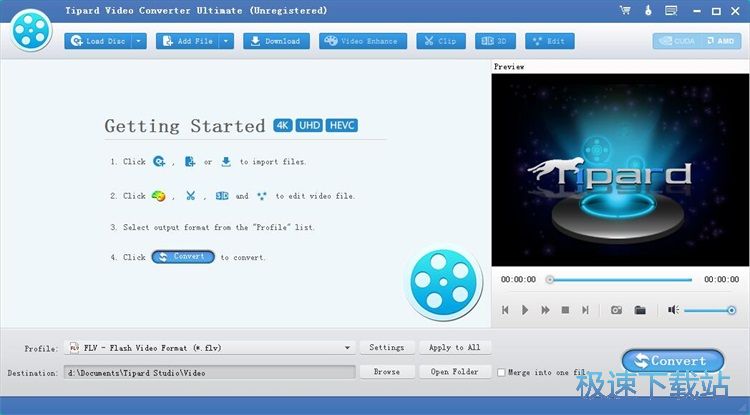Click the large film reel icon
Screen dimensions: 750x415
point(443,282)
